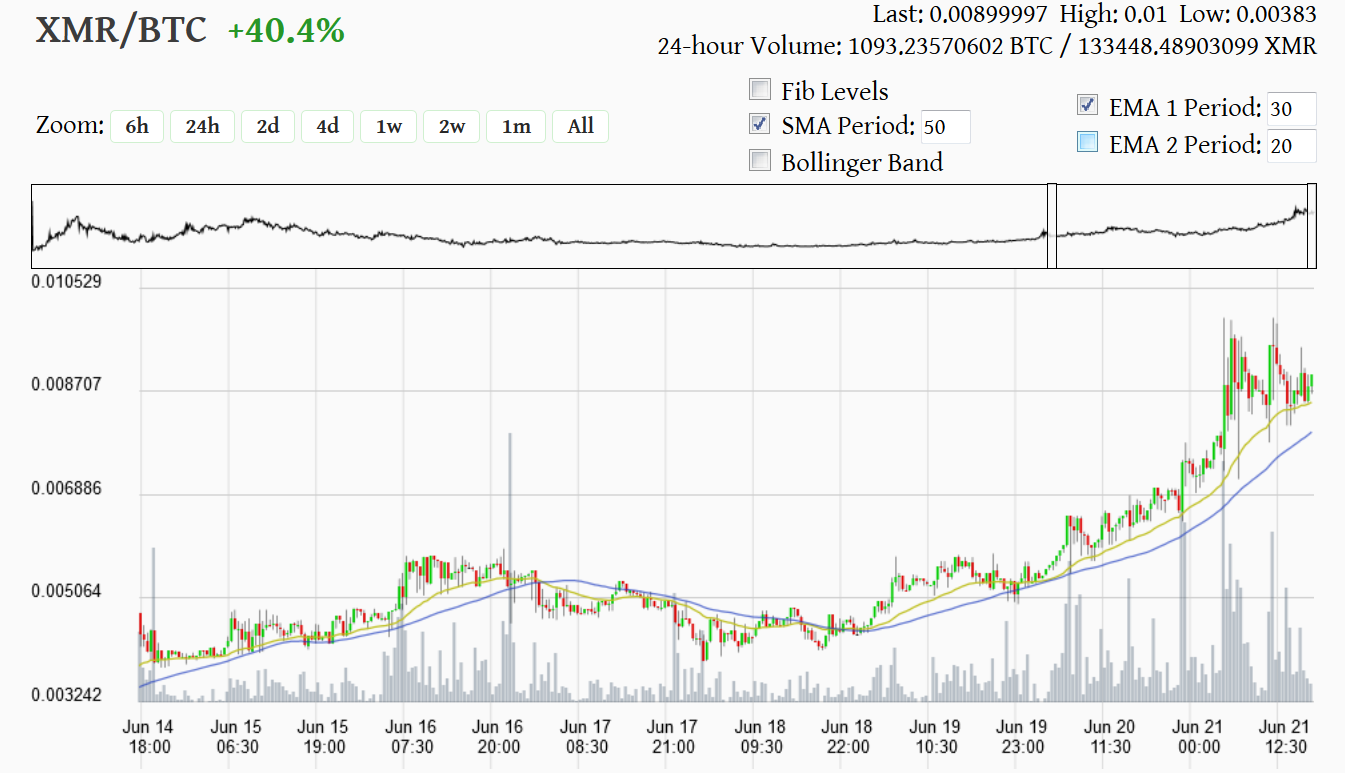Edit the SMA Period value field
1345x773 pixels.
(944, 126)
